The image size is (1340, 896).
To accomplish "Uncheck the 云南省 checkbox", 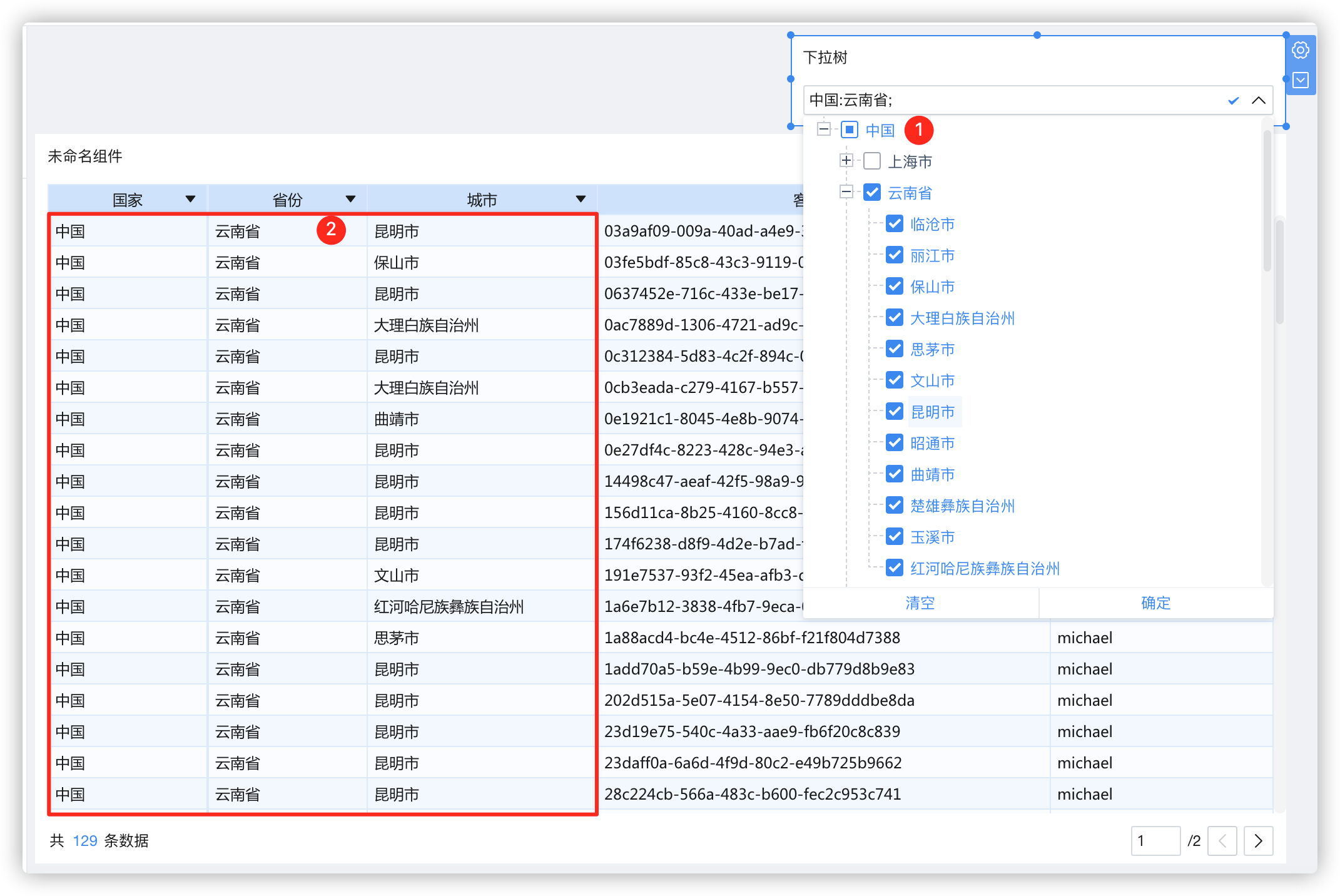I will pos(872,192).
